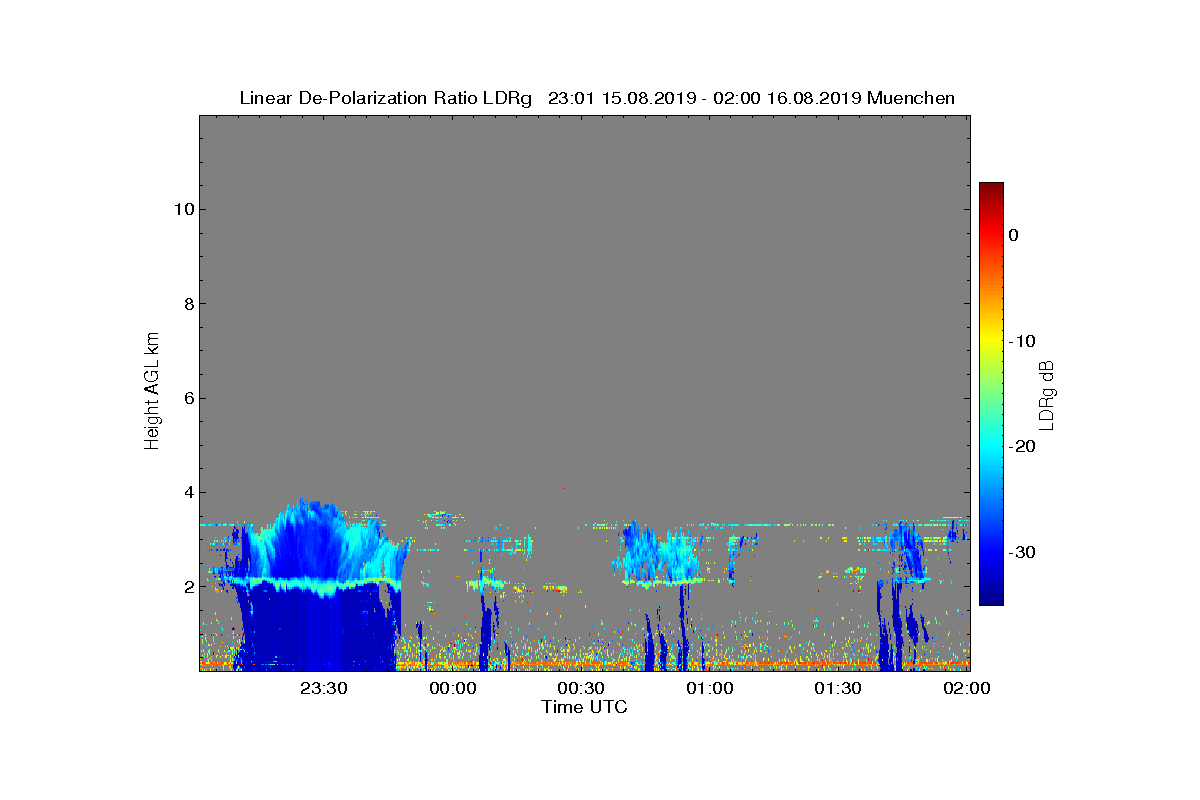Click the colorbar tick label '0'
Screen dimensions: 1200x800
[1013, 235]
